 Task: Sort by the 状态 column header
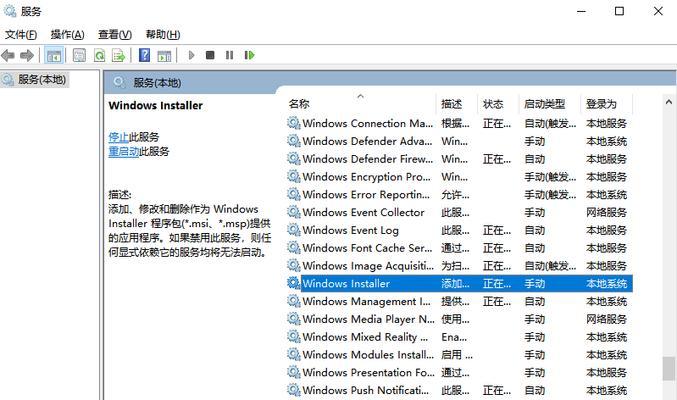coord(493,104)
